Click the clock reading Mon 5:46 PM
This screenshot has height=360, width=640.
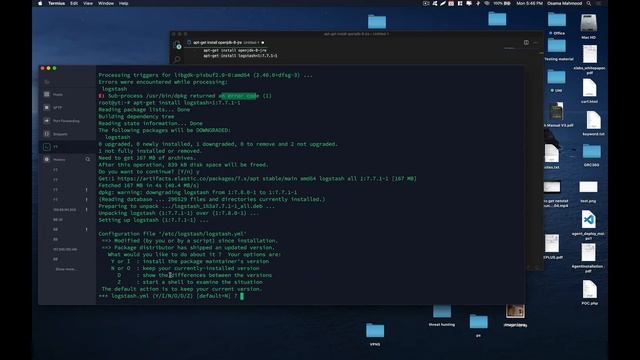529,3
